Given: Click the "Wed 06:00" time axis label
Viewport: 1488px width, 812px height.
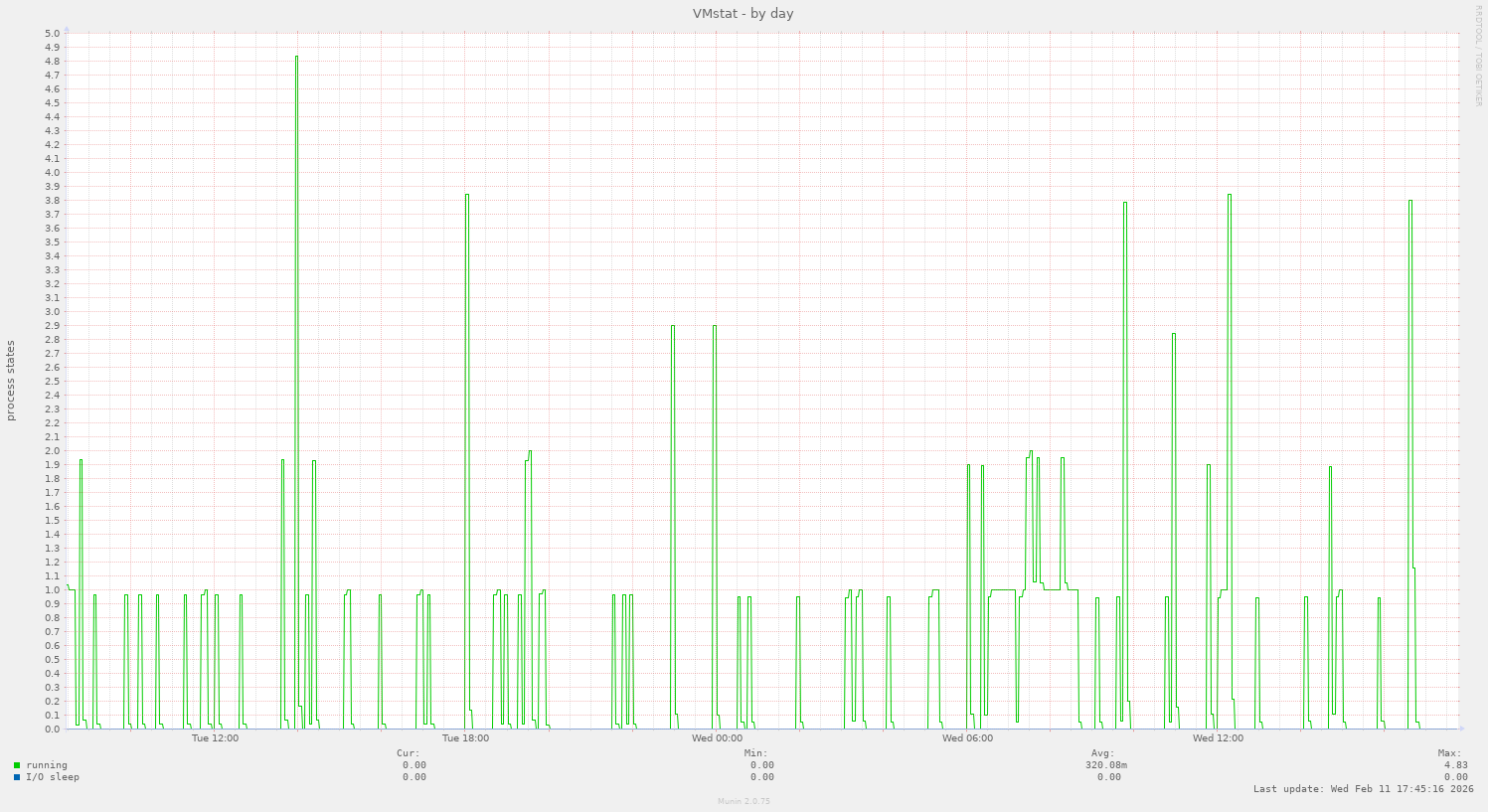Looking at the screenshot, I should tap(967, 738).
